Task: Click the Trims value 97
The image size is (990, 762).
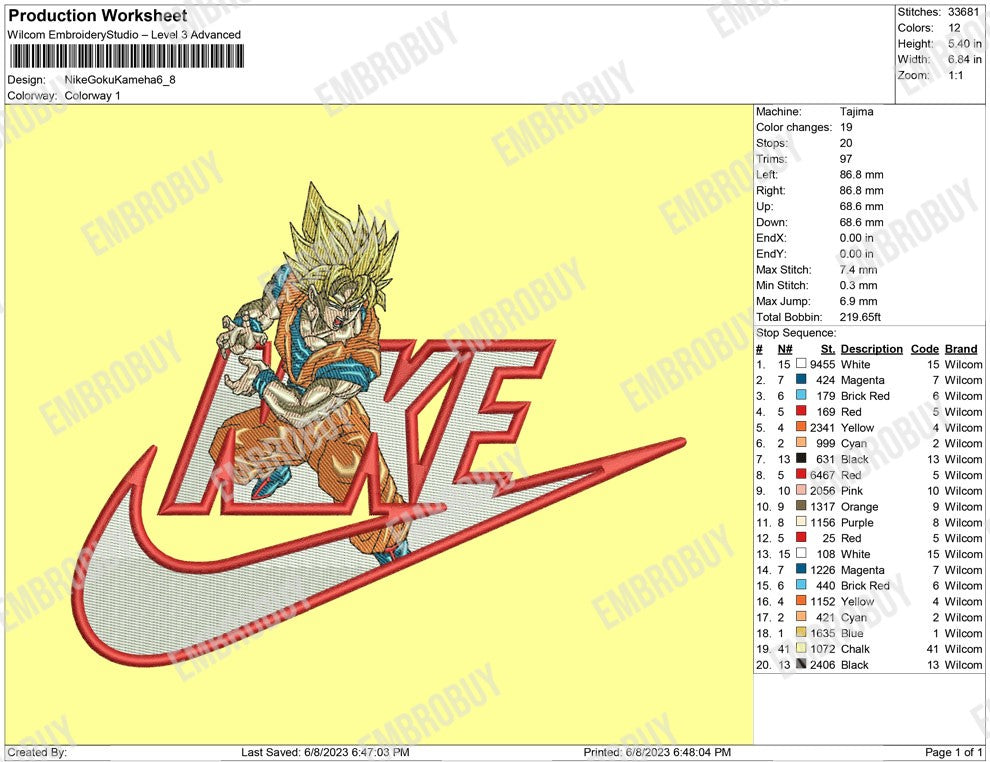Action: tap(845, 158)
